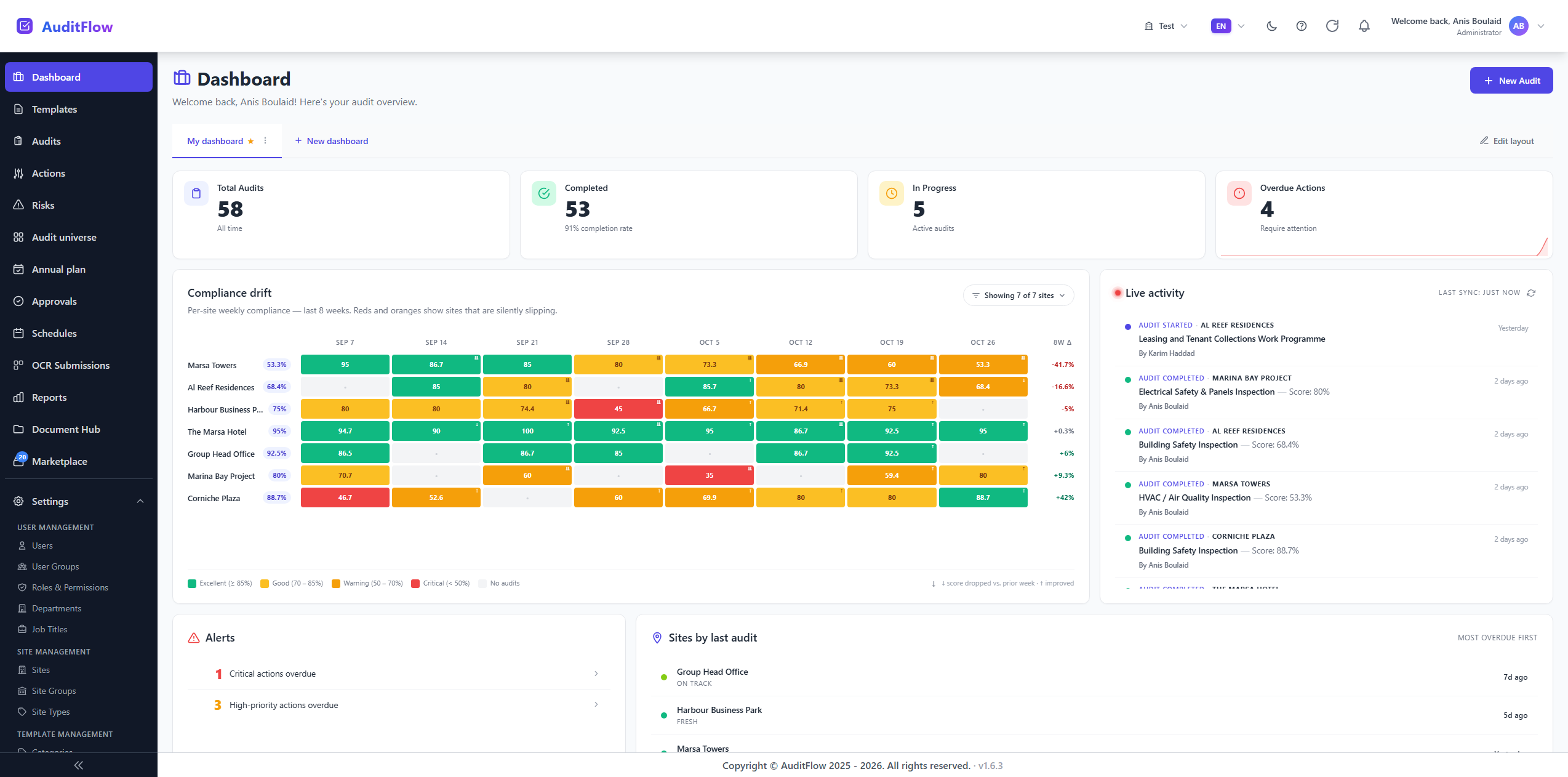This screenshot has height=777, width=1568.
Task: Go to Audits in the sidebar
Action: (79, 141)
